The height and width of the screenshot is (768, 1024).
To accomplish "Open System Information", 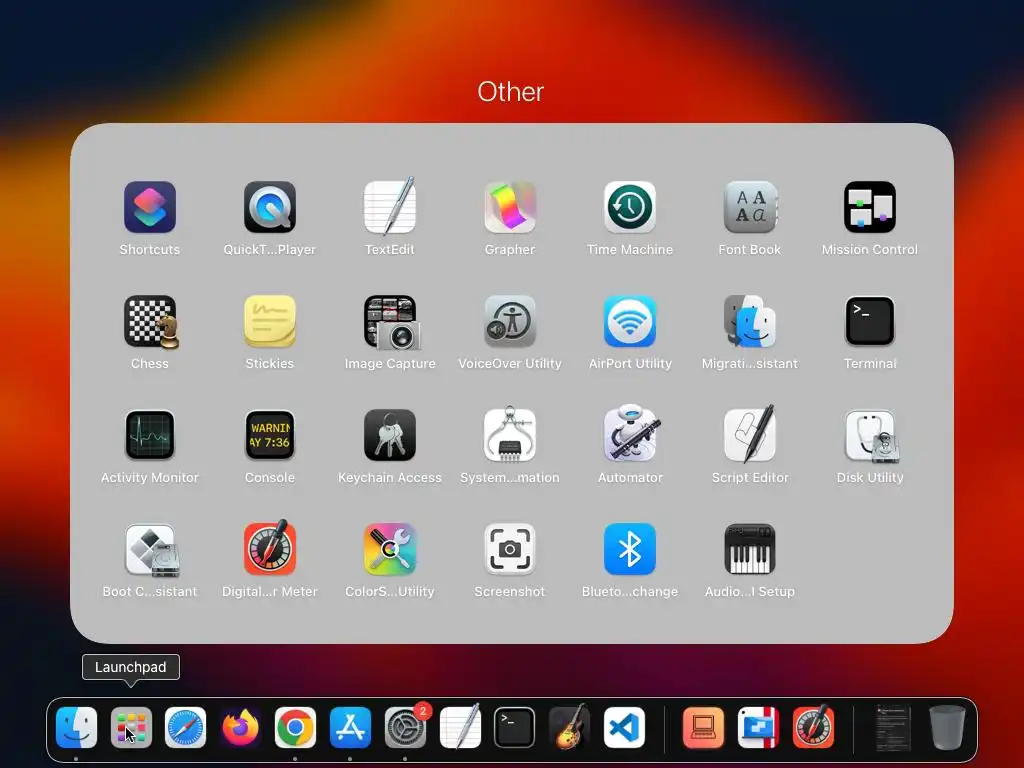I will click(510, 436).
